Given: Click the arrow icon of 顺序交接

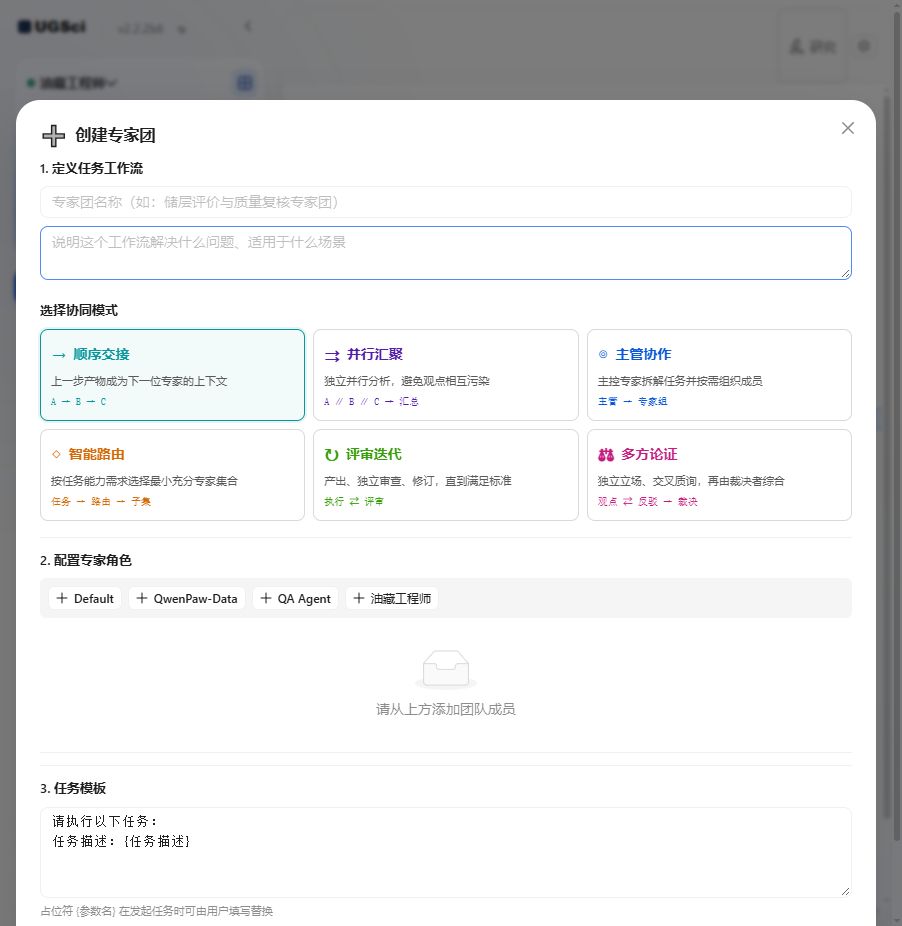Looking at the screenshot, I should 58,355.
